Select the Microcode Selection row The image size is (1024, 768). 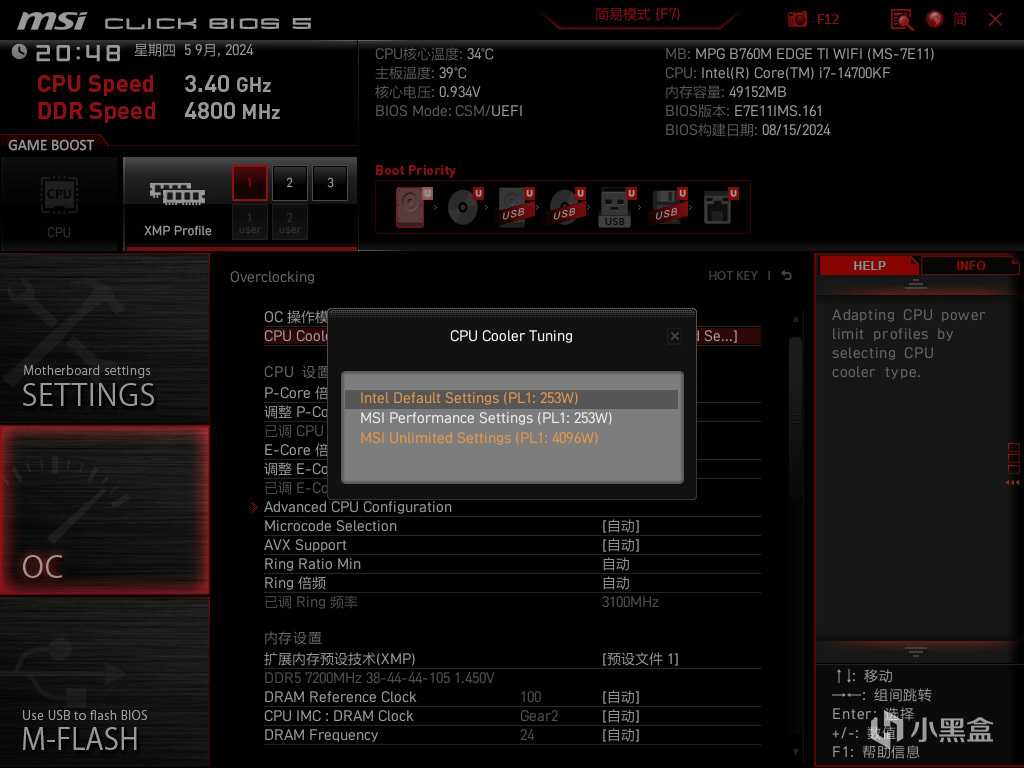tap(512, 526)
